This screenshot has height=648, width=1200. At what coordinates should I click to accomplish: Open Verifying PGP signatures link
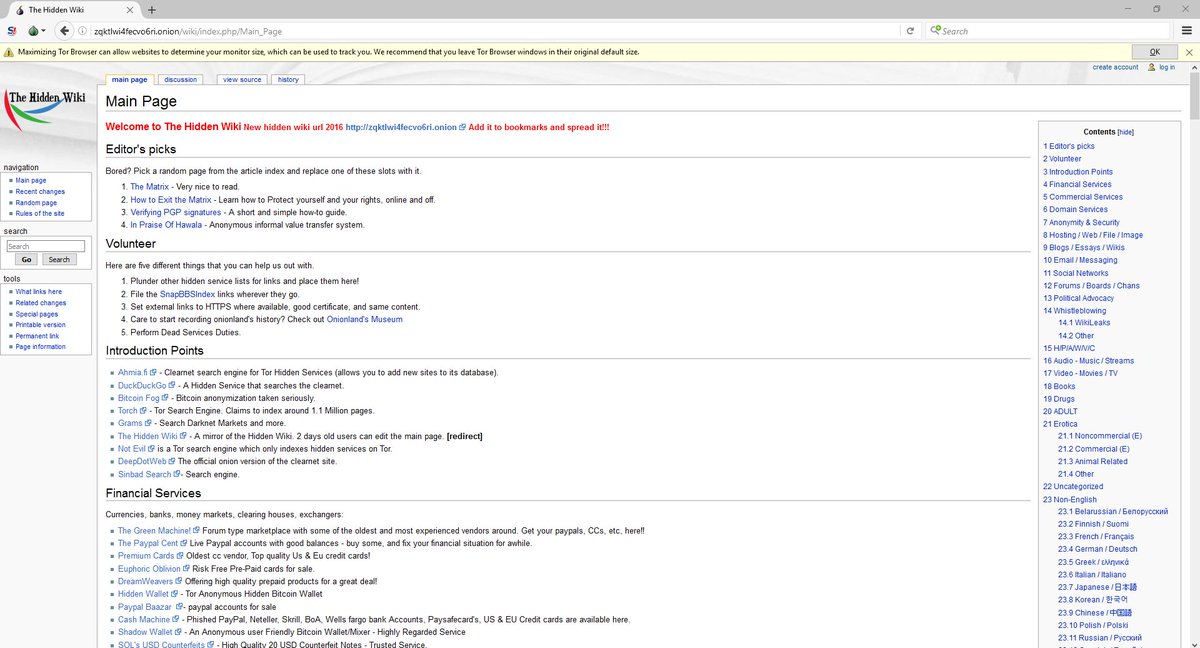point(175,212)
